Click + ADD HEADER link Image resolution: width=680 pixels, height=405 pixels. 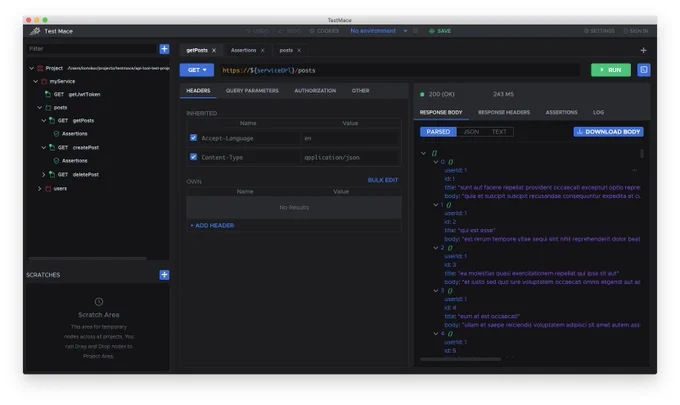(x=212, y=225)
